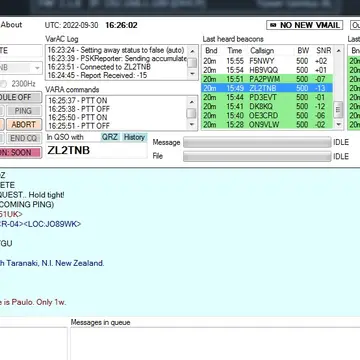Sort beacons by Bnd column header
This screenshot has width=360, height=360.
coord(211,51)
